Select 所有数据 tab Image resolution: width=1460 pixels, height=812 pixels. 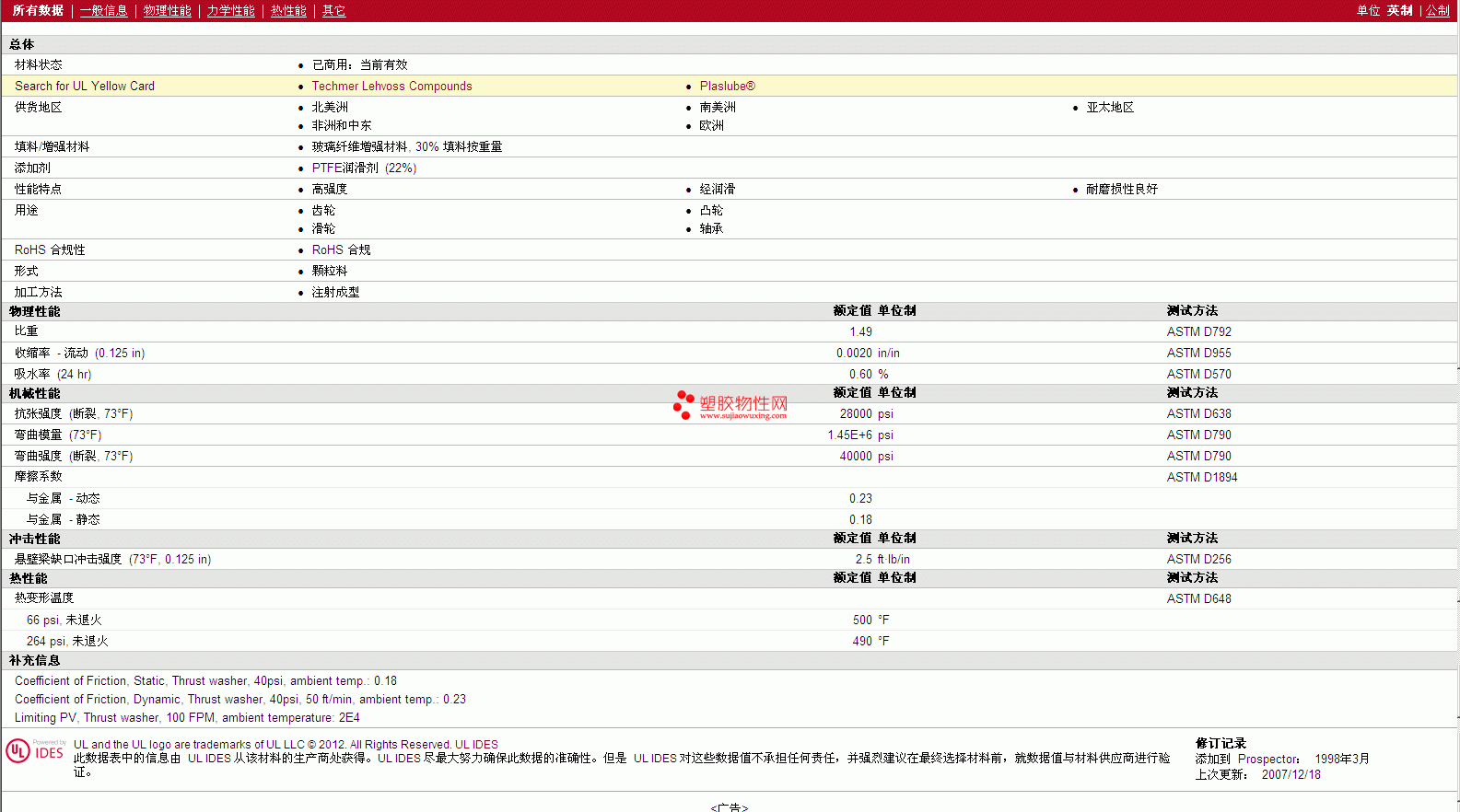pos(39,11)
